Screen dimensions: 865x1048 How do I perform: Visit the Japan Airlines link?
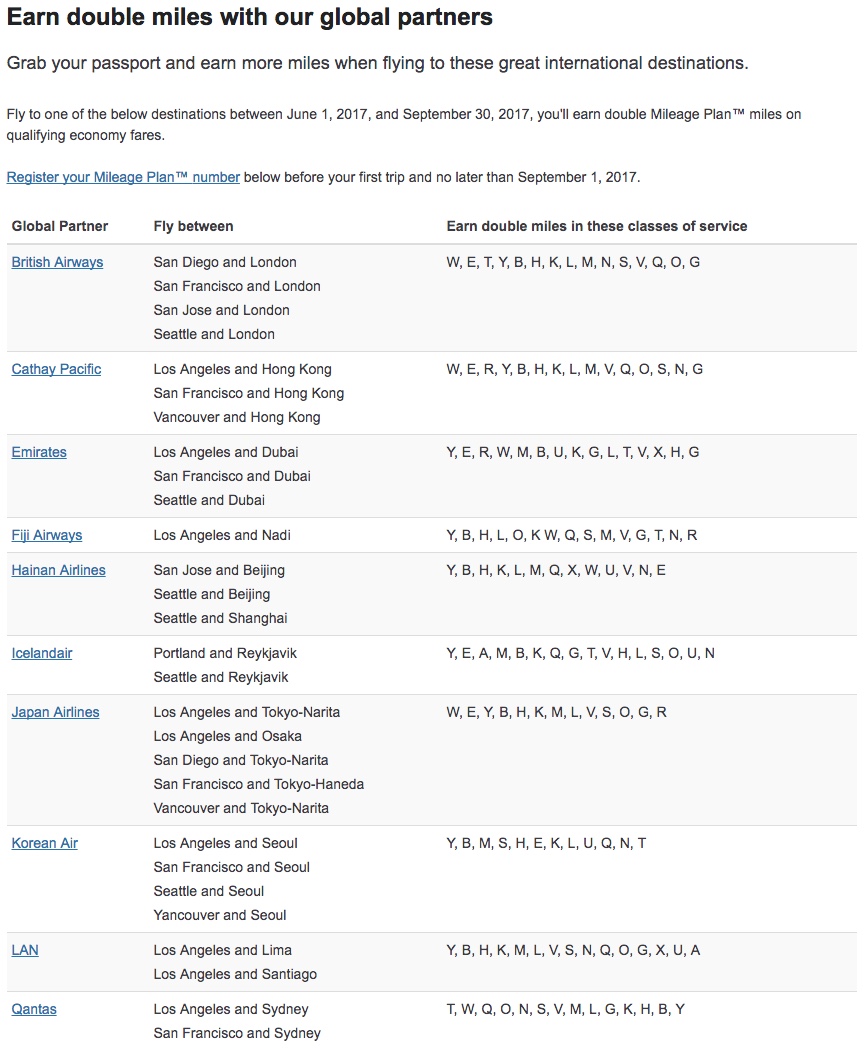55,712
